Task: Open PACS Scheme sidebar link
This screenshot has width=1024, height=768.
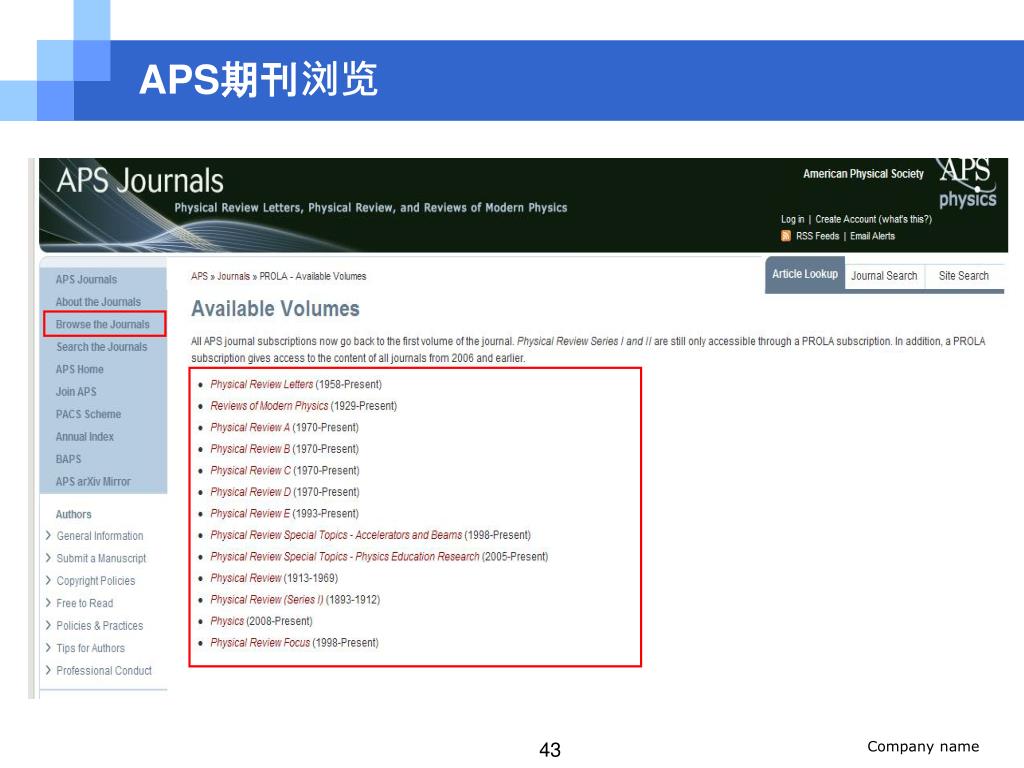Action: pos(88,414)
